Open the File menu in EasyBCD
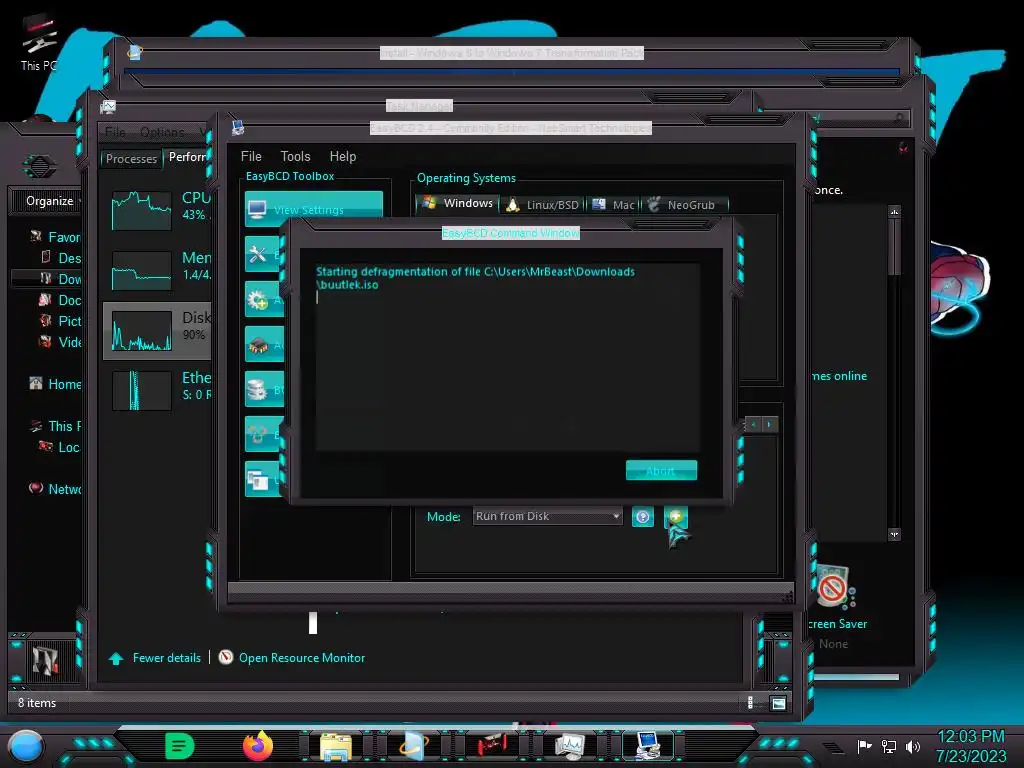Screen dimensions: 1024x768 (251, 156)
